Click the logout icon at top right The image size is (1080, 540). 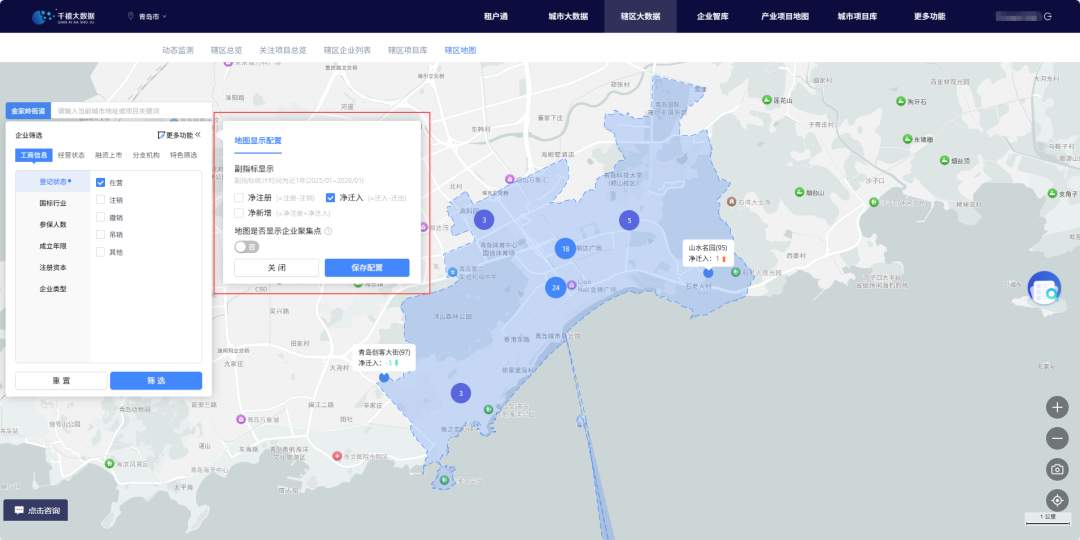(x=1048, y=16)
